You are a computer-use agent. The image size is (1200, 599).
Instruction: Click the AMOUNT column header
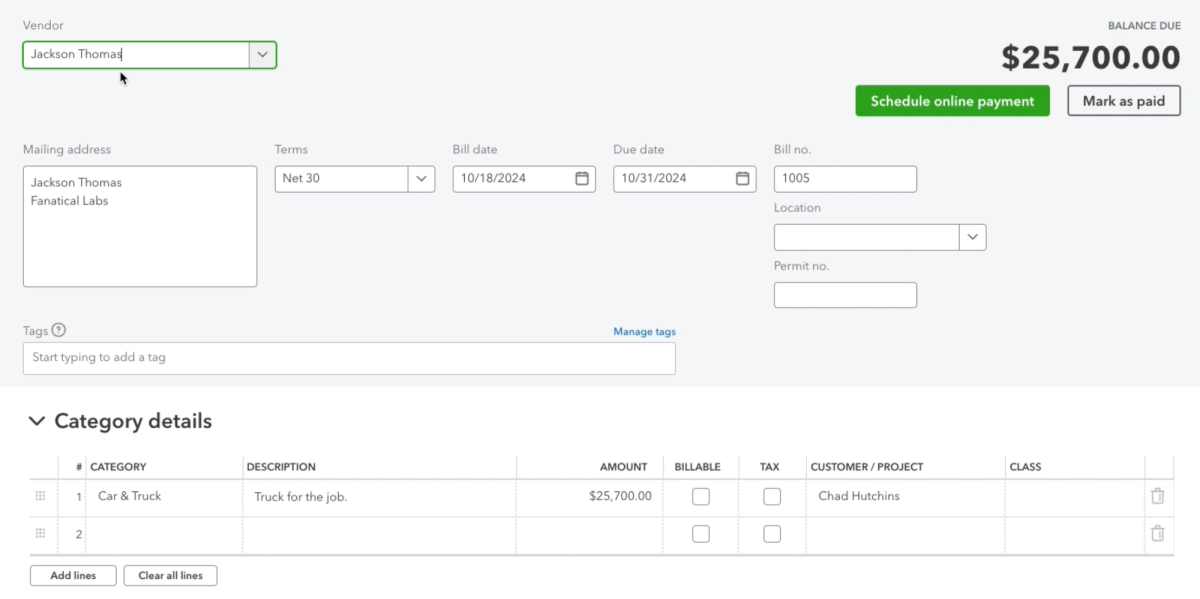tap(624, 467)
